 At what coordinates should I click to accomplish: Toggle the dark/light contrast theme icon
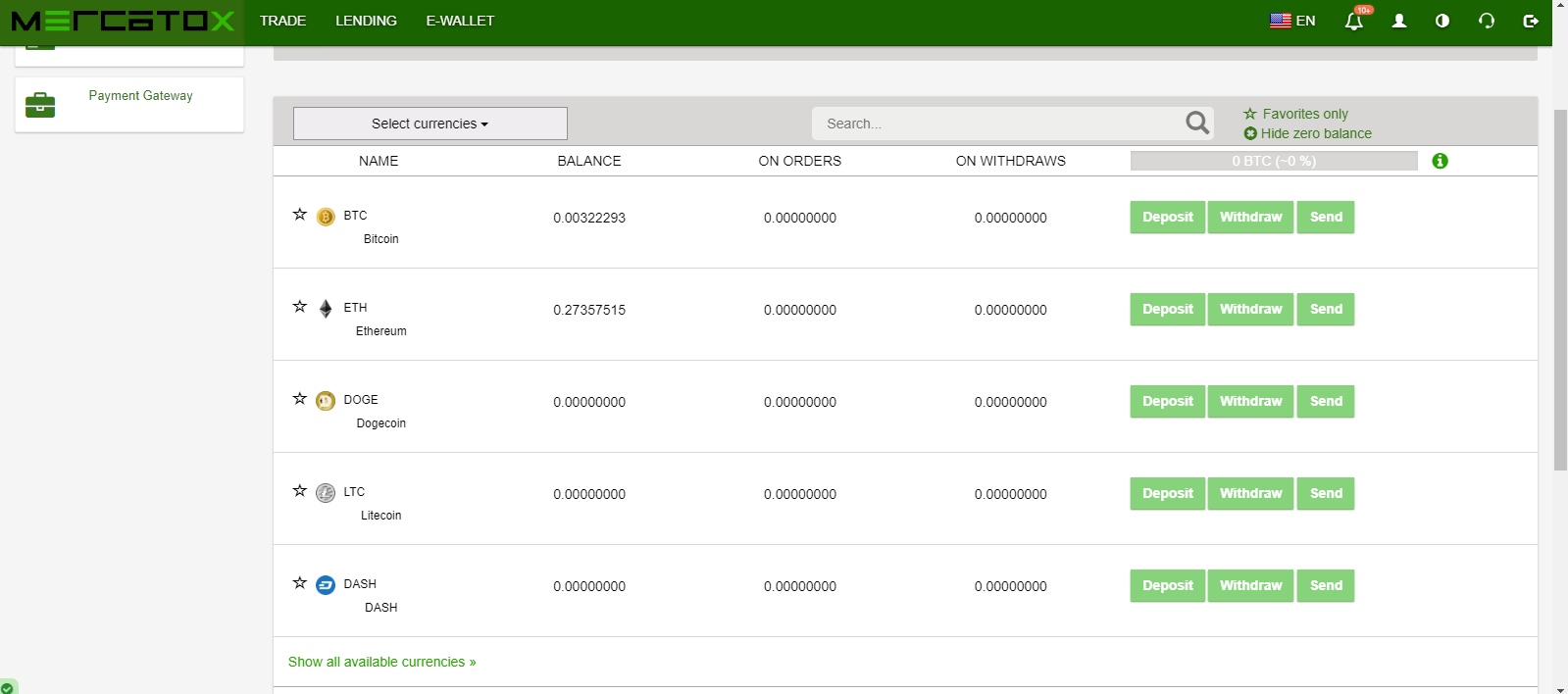coord(1442,21)
